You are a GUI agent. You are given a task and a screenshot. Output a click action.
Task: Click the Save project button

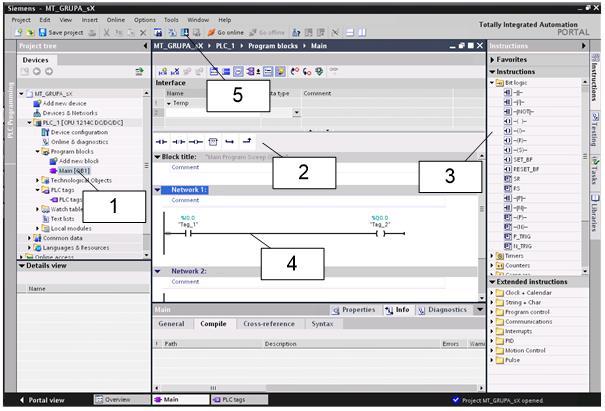(61, 32)
